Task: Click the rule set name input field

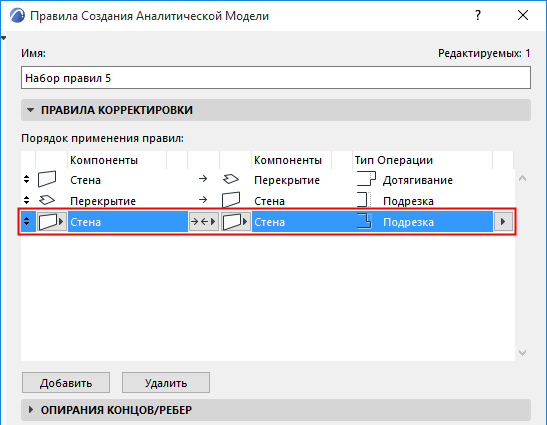Action: (x=276, y=78)
